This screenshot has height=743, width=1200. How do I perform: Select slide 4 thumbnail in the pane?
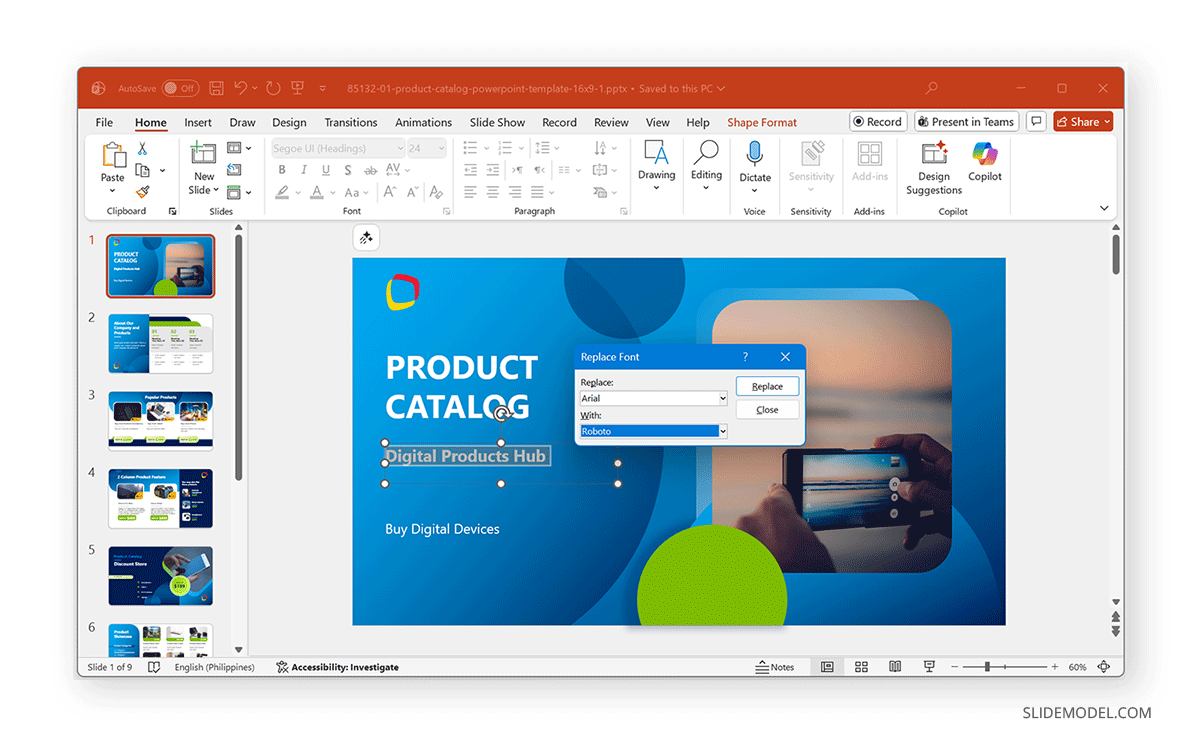click(x=160, y=498)
